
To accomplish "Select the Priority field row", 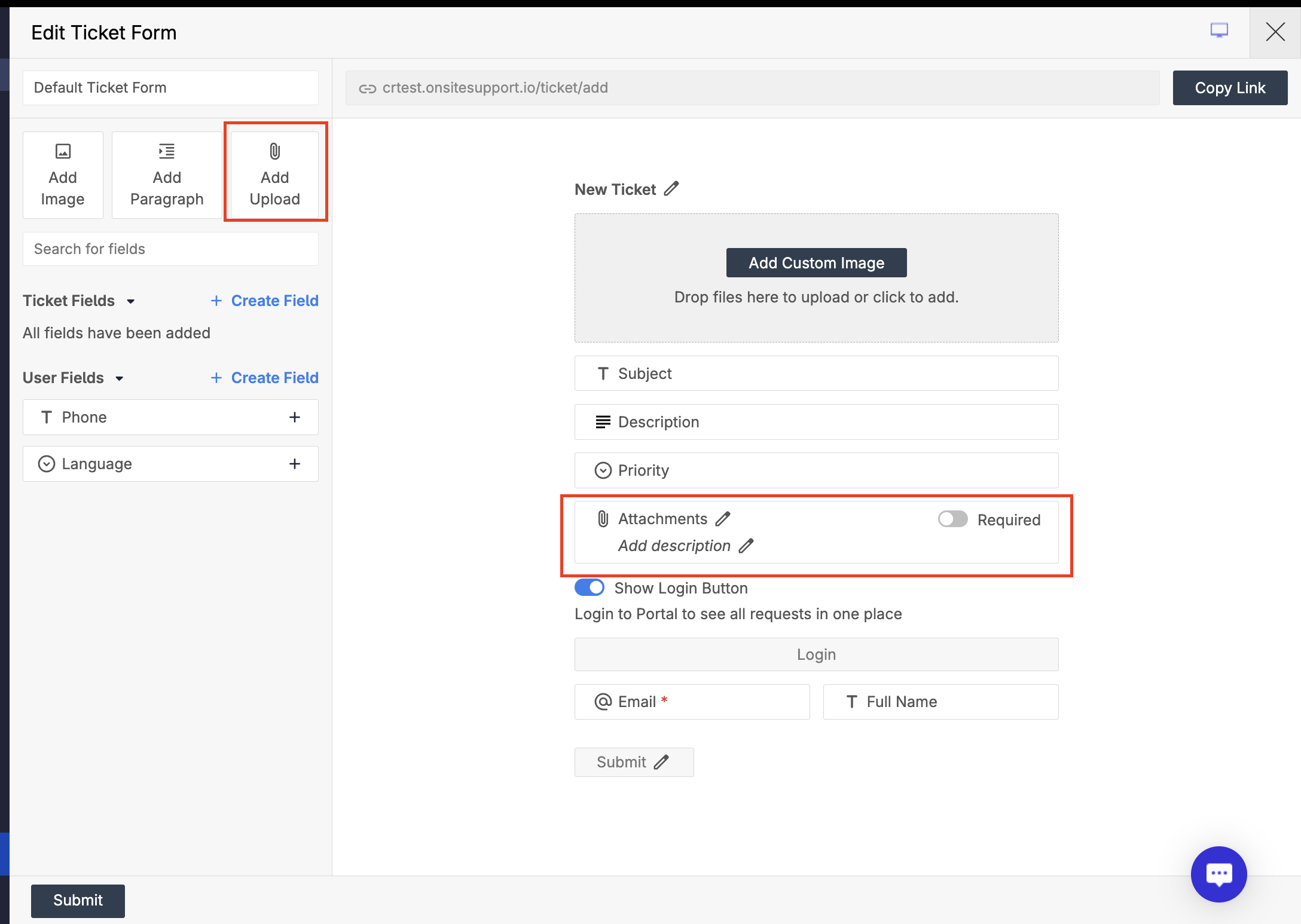I will (x=816, y=470).
